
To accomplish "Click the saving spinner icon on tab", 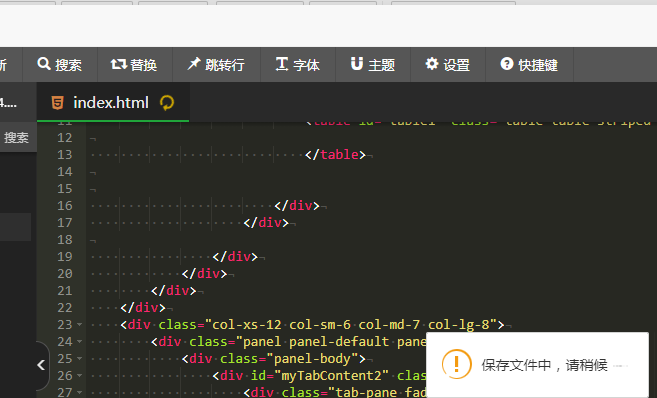I will (x=167, y=103).
